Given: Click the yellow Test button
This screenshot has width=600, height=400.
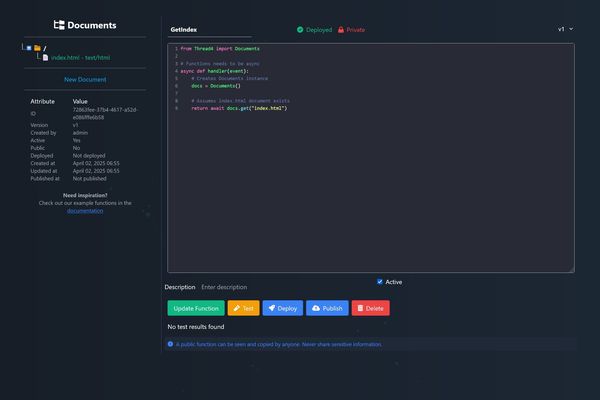Looking at the screenshot, I should (243, 308).
